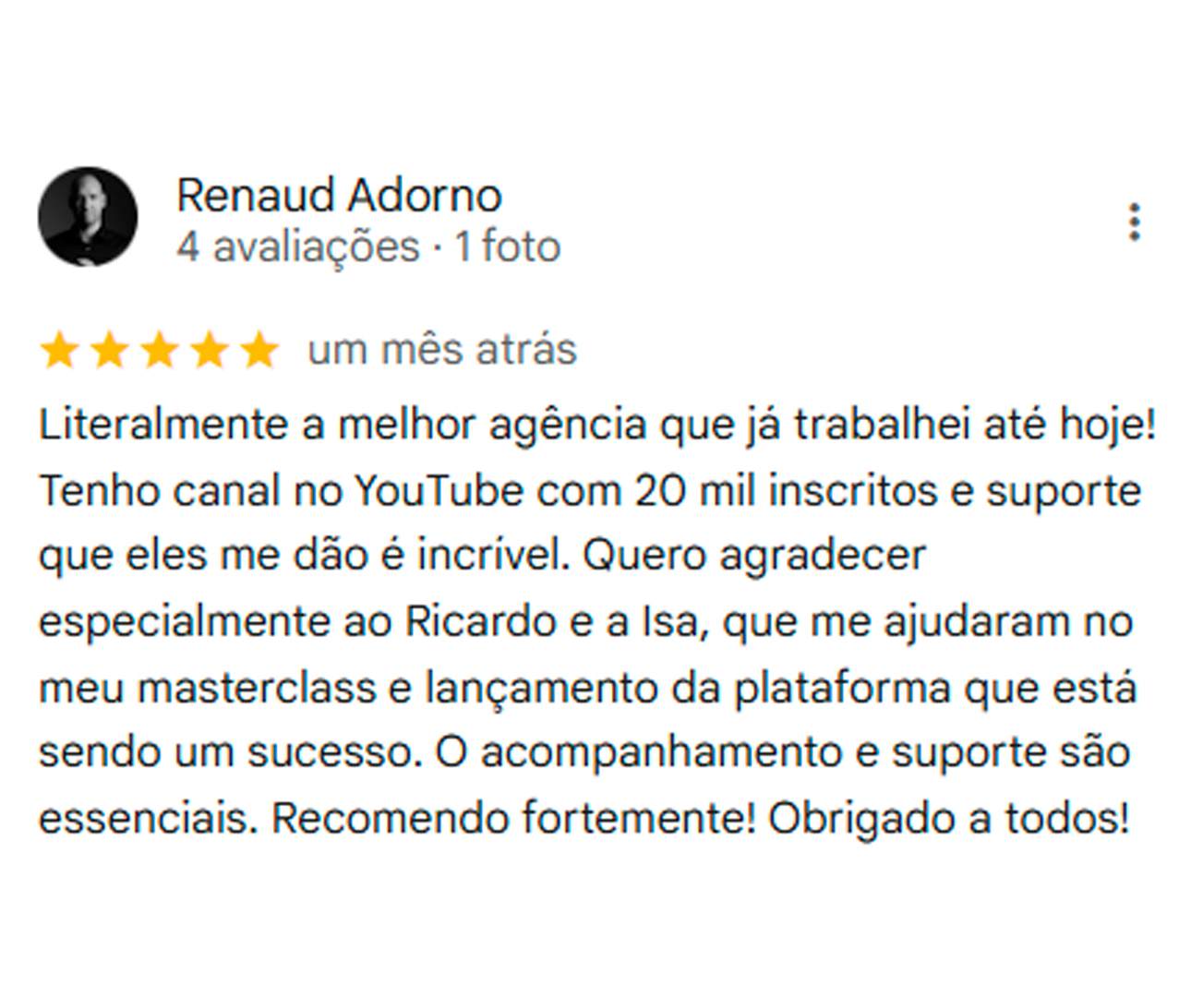Click 'Quero agradecer' in the review body
Screen dimensions: 1191x1008
tap(754, 557)
